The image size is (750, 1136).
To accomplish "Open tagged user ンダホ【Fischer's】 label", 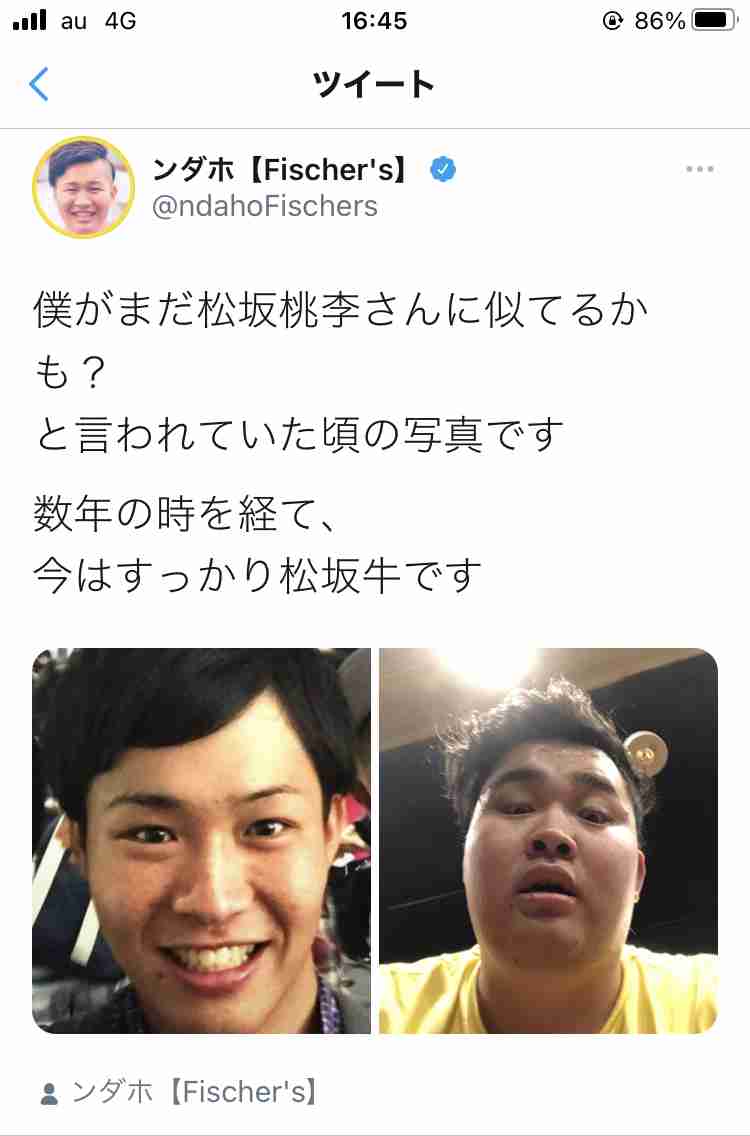I will click(194, 1093).
